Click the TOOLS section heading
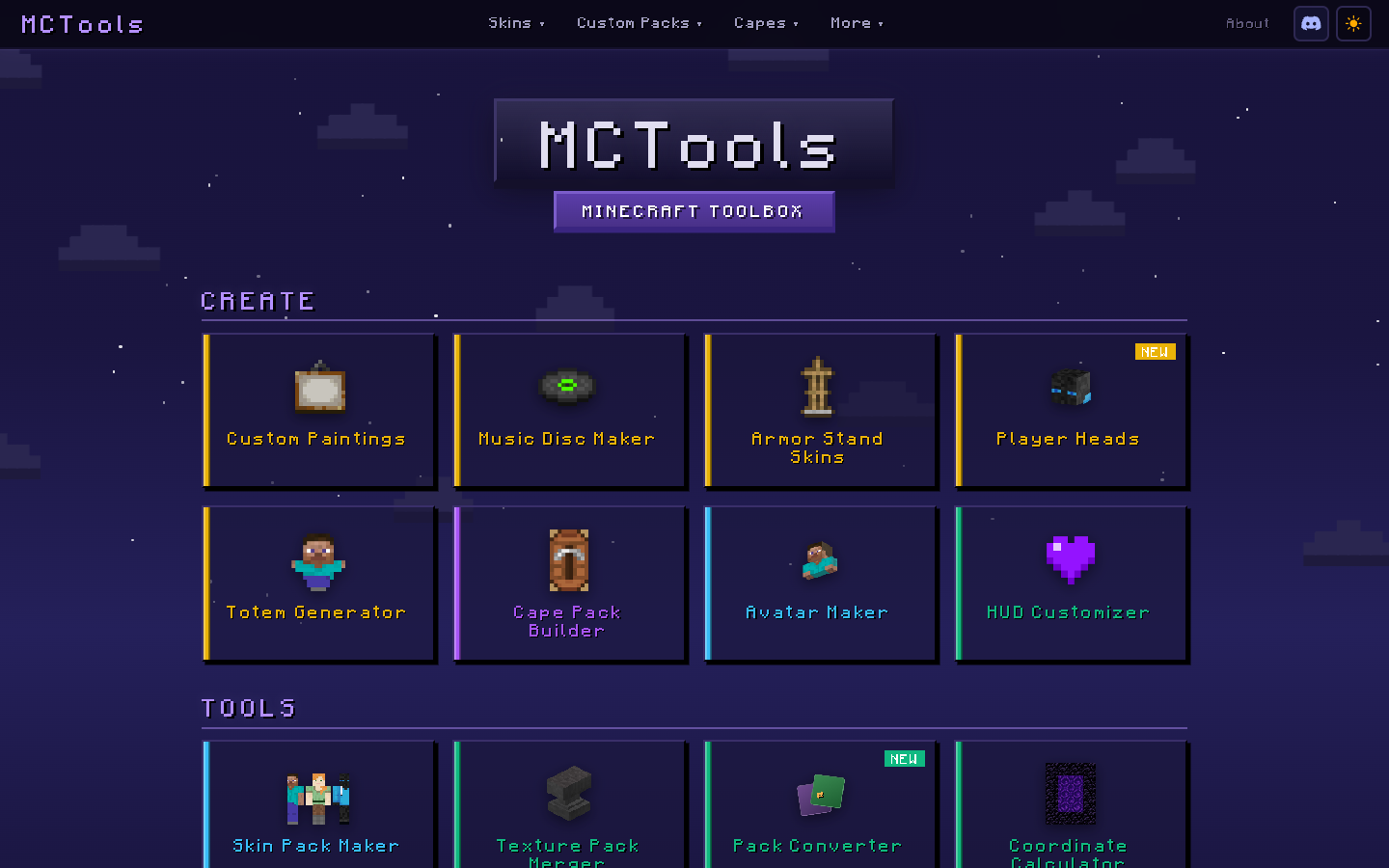1389x868 pixels. tap(248, 708)
